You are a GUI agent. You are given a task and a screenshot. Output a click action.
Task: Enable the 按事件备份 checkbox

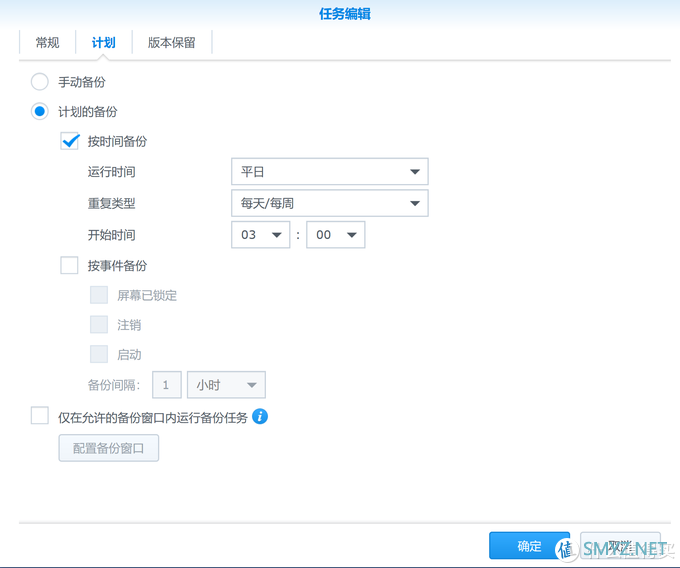69,265
